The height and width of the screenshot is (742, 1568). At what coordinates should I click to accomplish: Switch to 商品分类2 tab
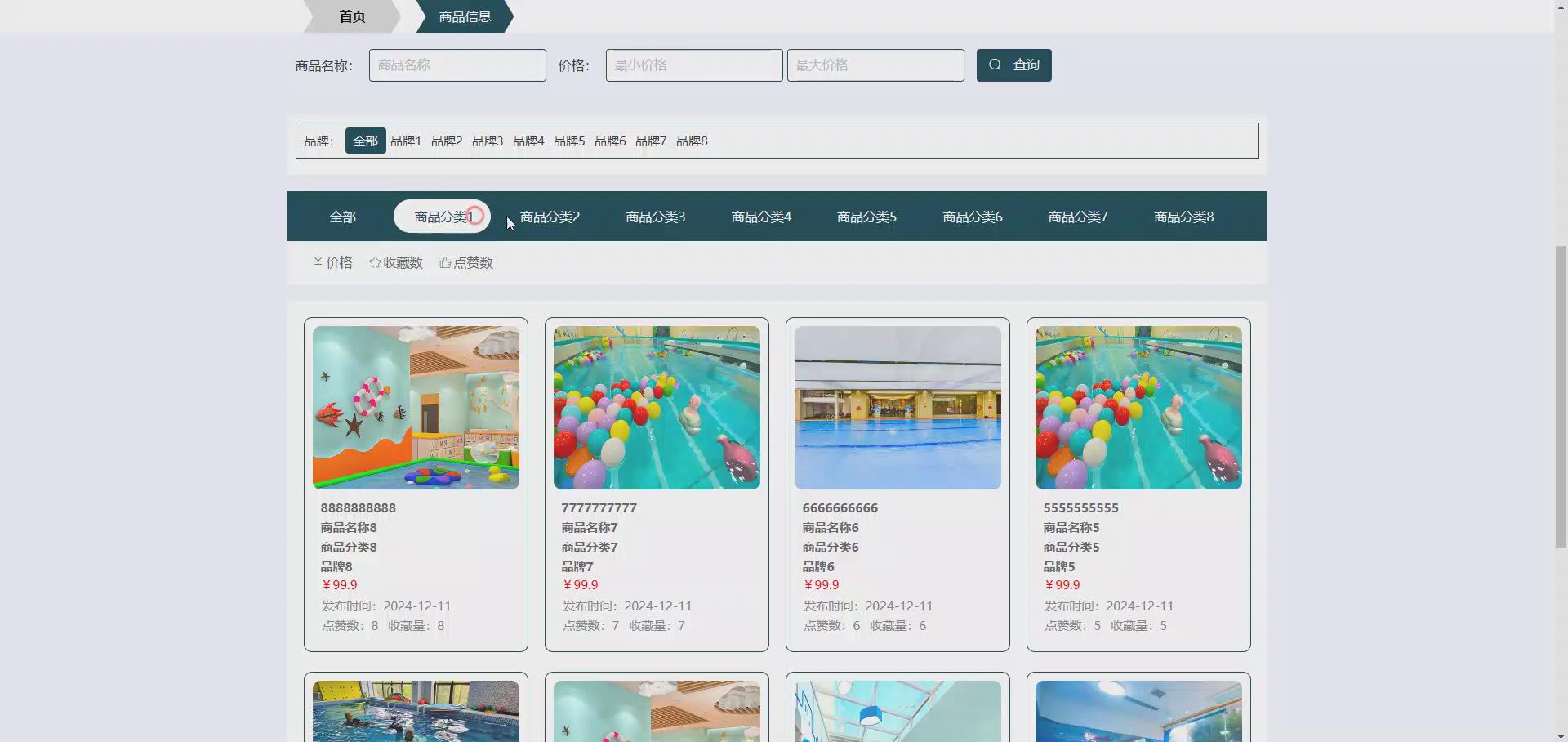click(550, 217)
